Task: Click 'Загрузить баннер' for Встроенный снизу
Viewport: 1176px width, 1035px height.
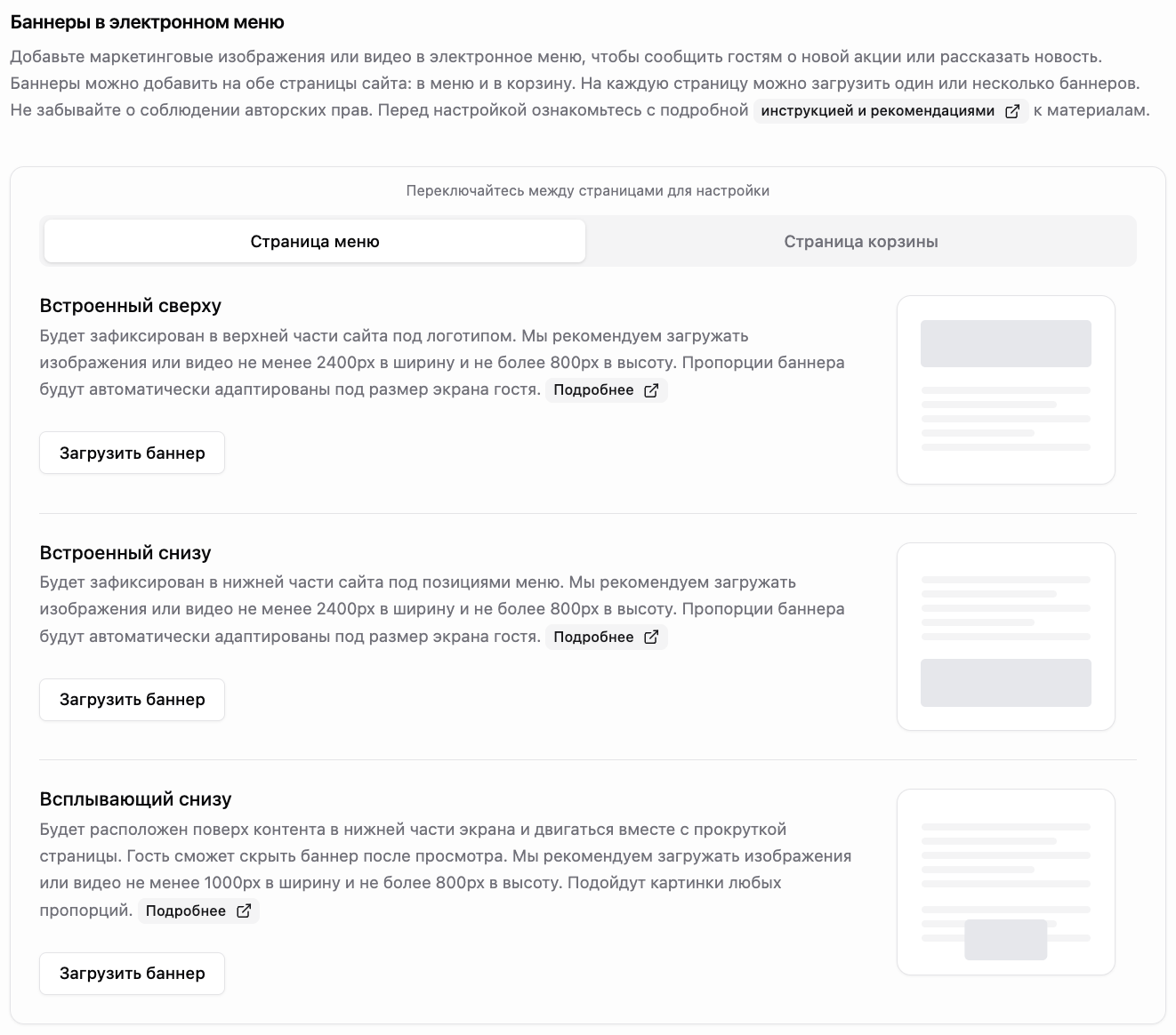Action: [x=132, y=700]
